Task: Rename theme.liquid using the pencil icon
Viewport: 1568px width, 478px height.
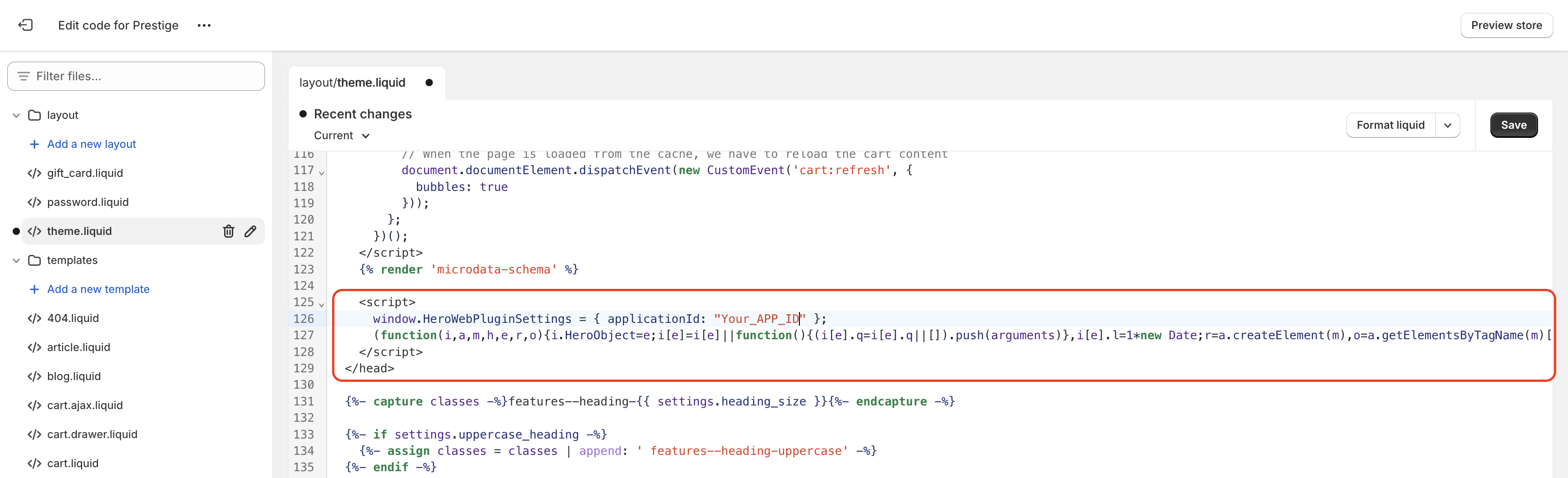Action: tap(250, 231)
